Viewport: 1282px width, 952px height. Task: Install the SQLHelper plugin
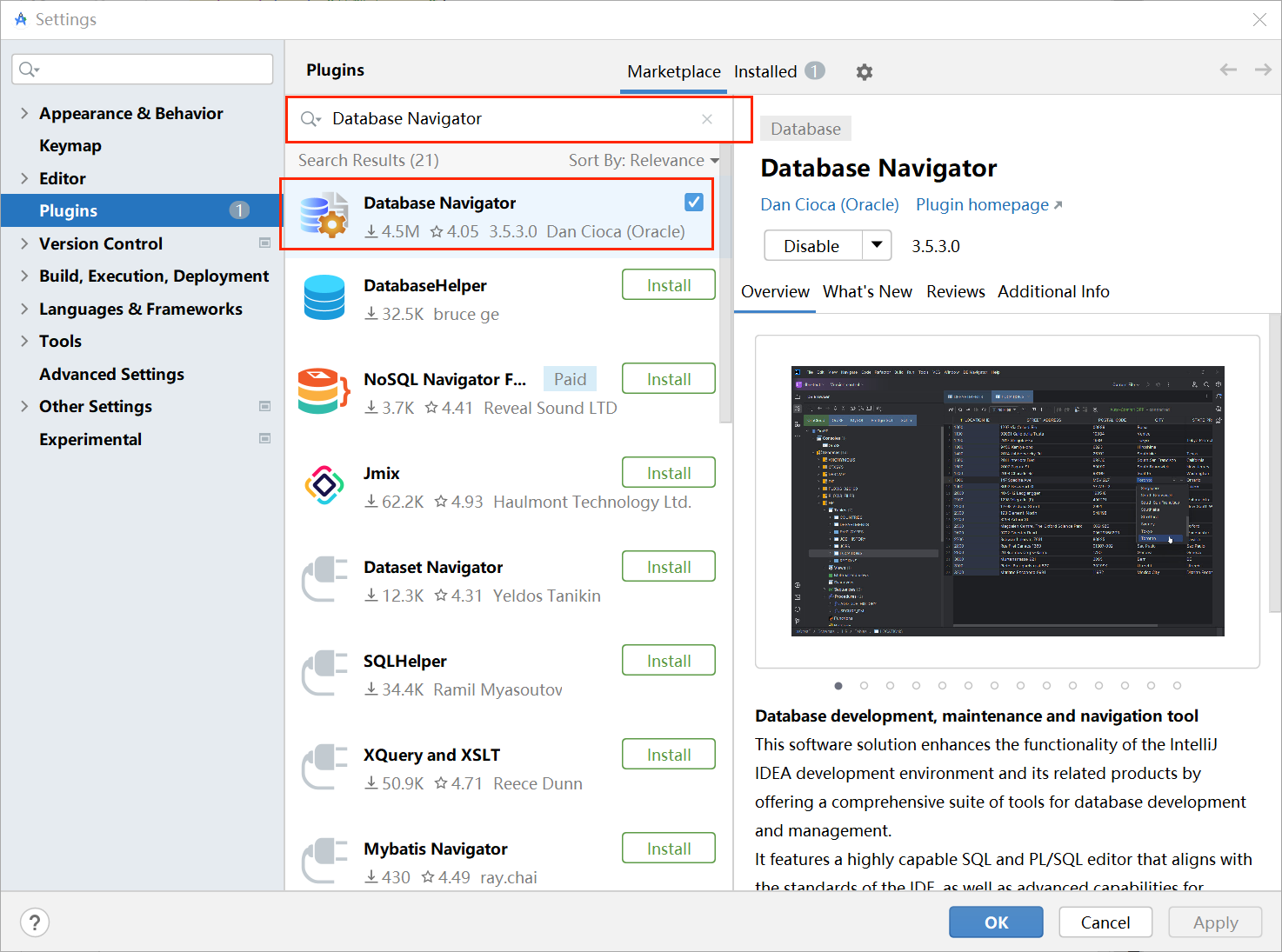pyautogui.click(x=669, y=661)
